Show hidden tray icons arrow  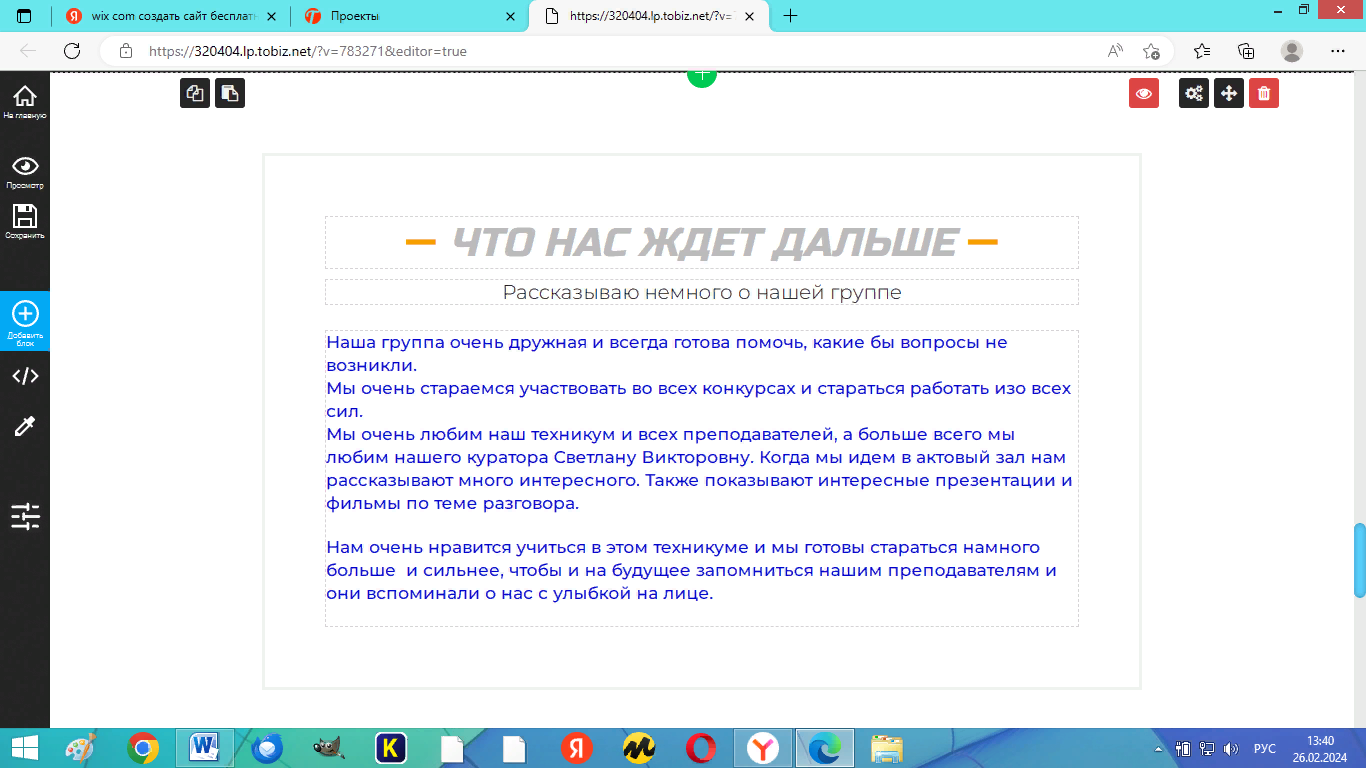tap(1158, 748)
